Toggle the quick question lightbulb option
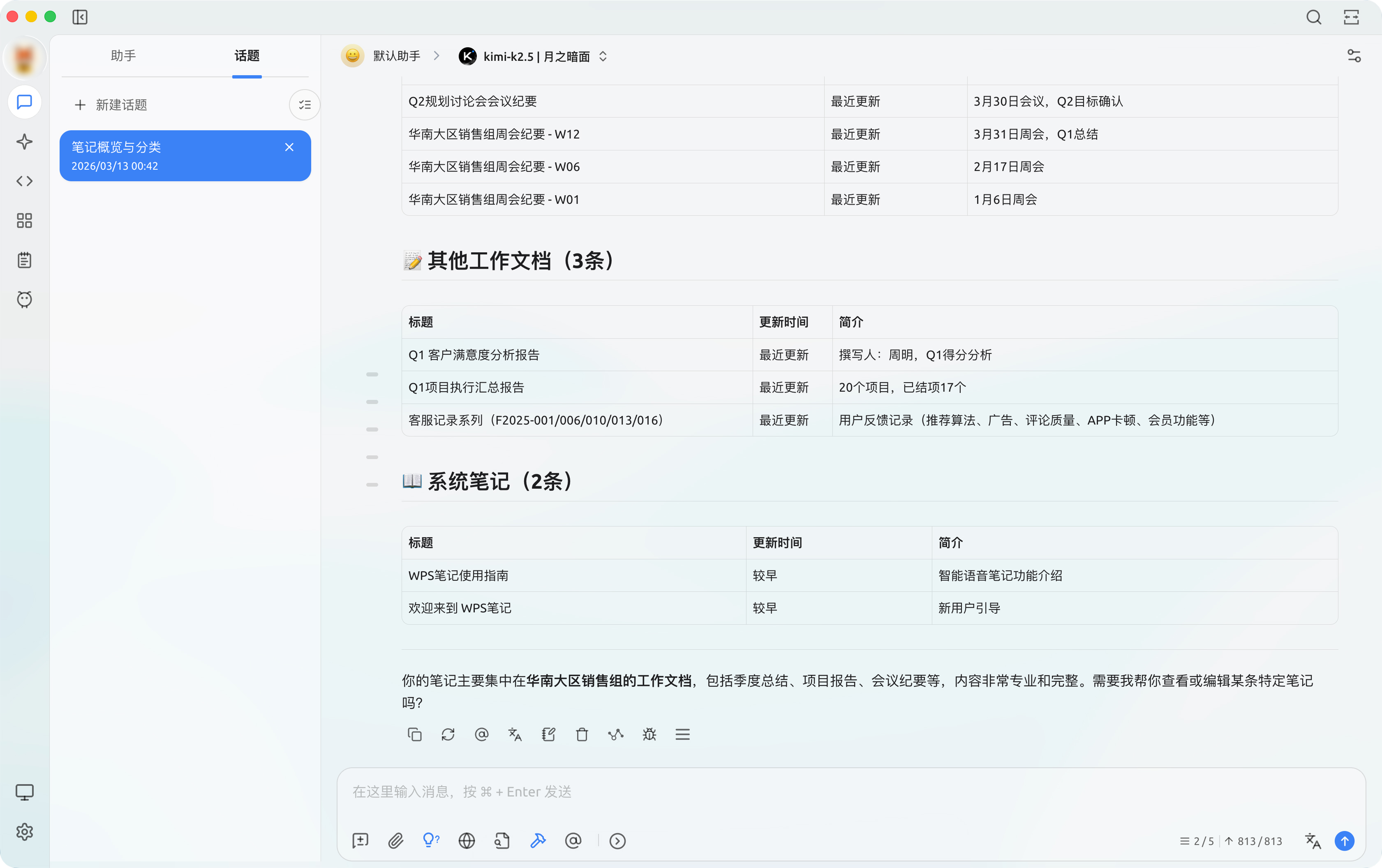 click(431, 841)
